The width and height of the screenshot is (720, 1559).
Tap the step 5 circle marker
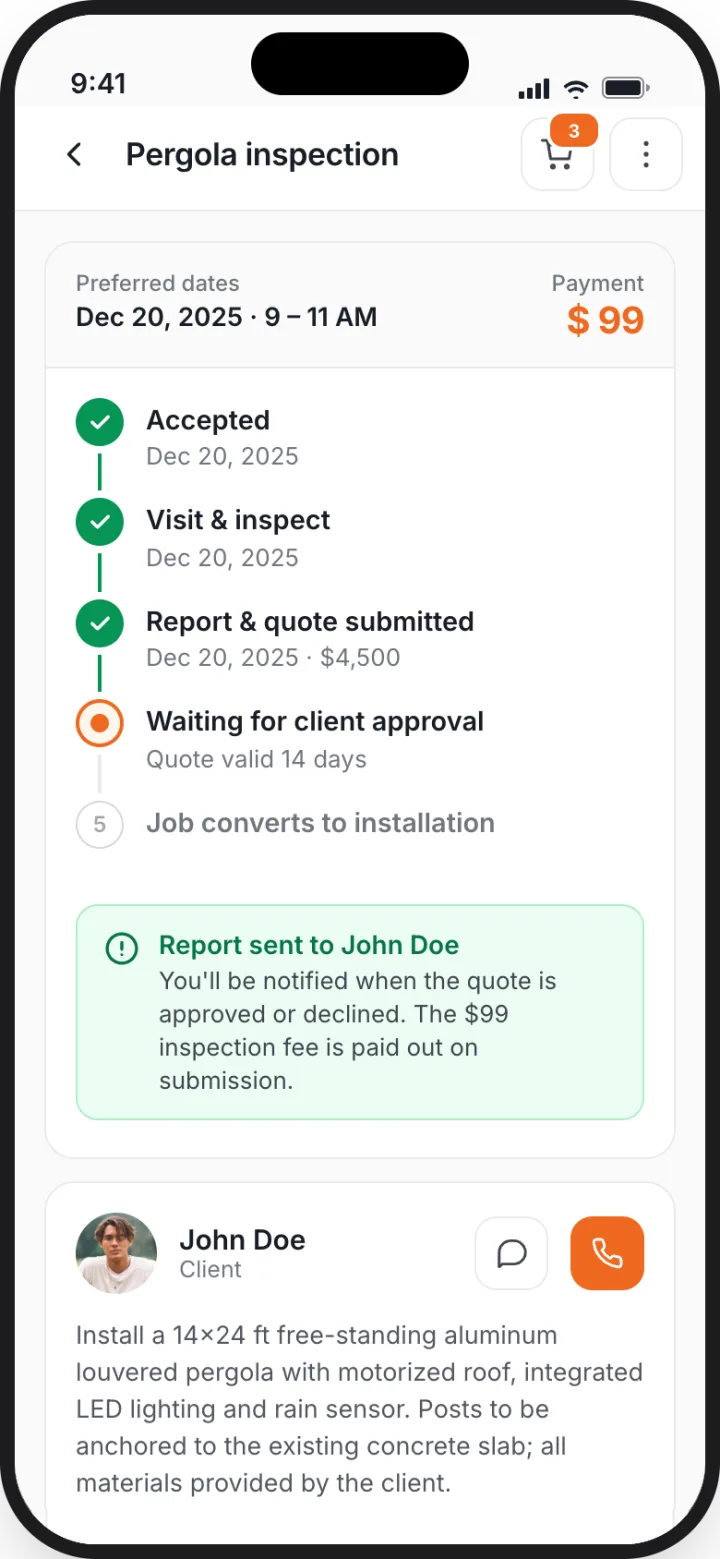point(100,825)
